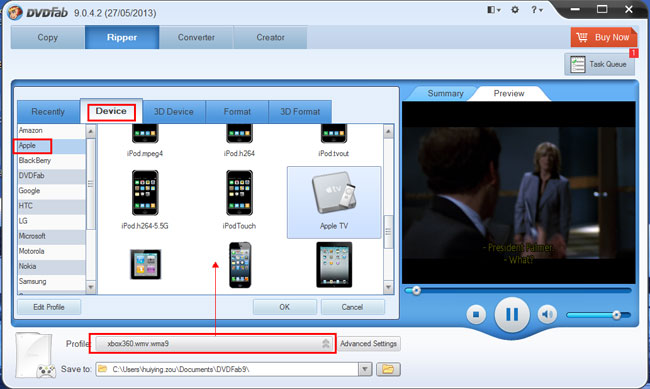
Task: Click the xbox360.wmv.wma9 profile field
Action: click(213, 344)
